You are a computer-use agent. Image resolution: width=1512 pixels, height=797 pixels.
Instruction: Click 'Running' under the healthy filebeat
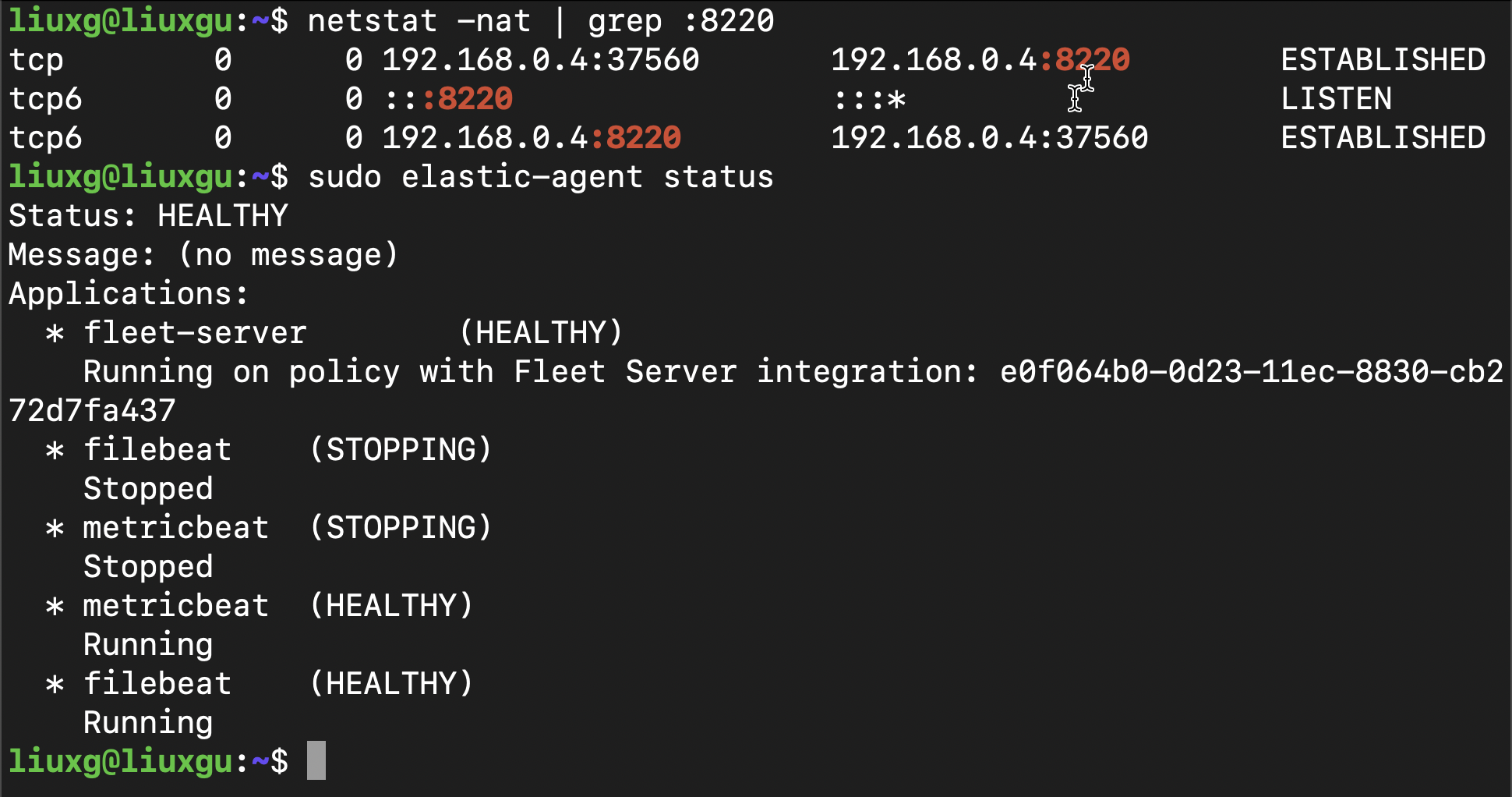click(148, 723)
